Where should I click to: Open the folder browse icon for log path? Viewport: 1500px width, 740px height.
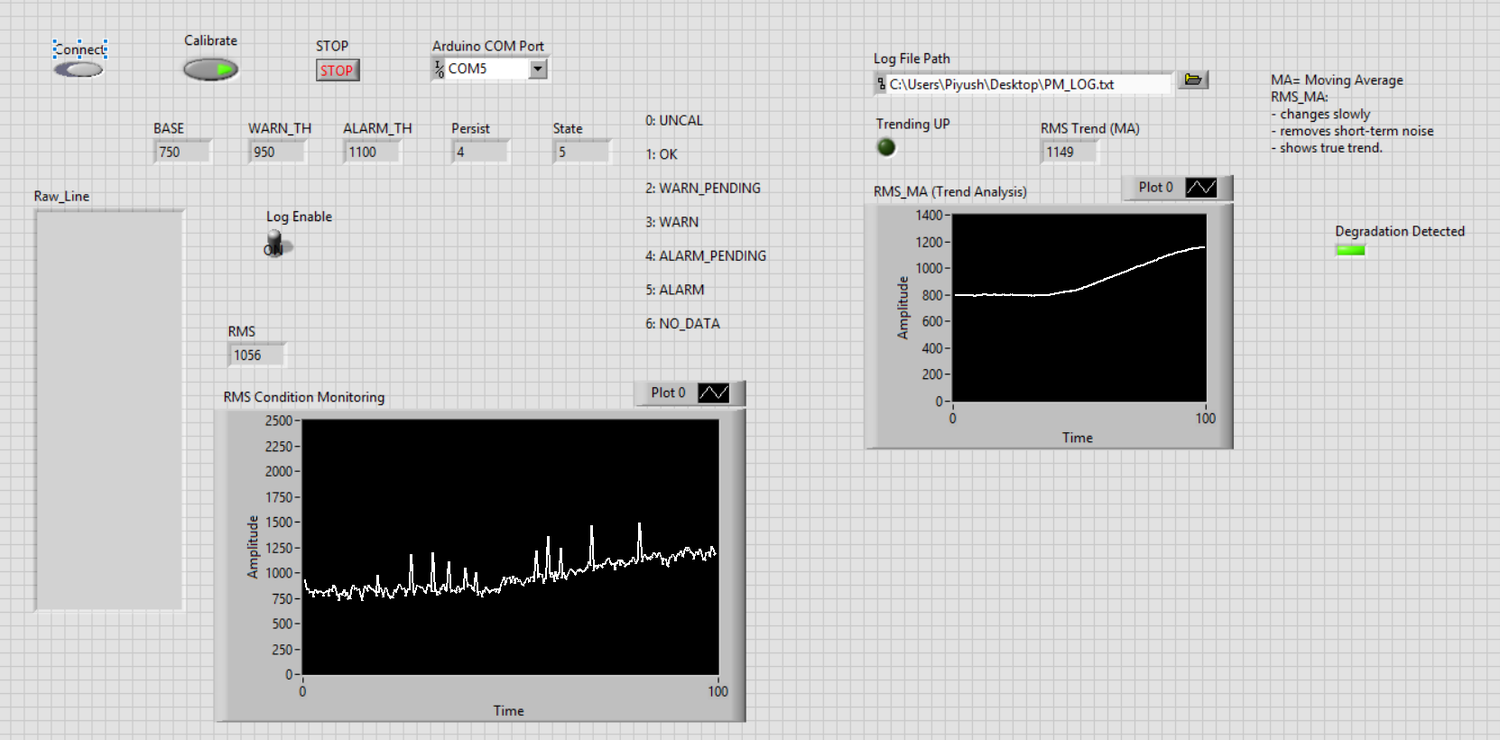pyautogui.click(x=1192, y=80)
